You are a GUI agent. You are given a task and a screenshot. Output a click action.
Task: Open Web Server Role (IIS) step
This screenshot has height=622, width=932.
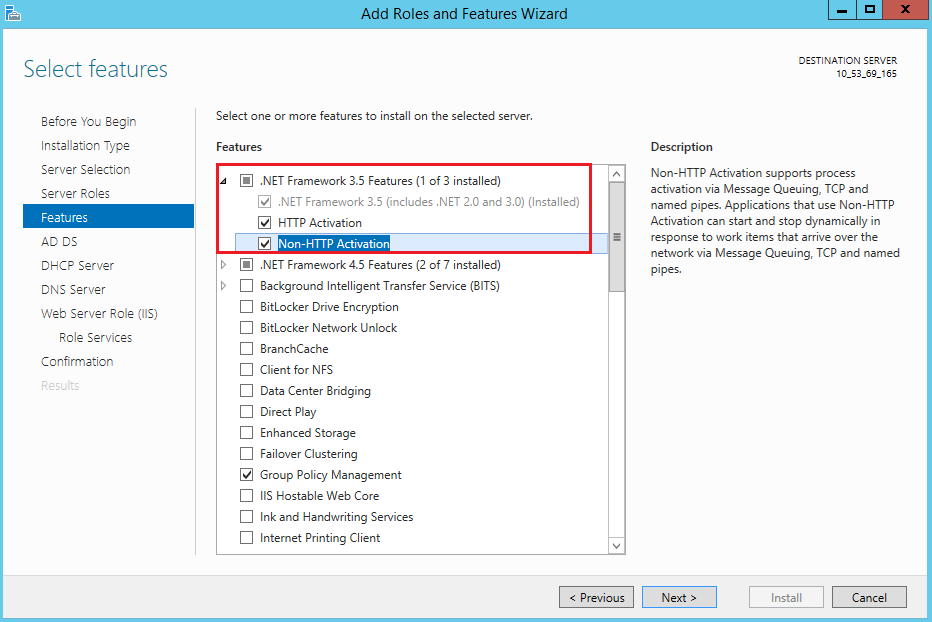pyautogui.click(x=99, y=313)
